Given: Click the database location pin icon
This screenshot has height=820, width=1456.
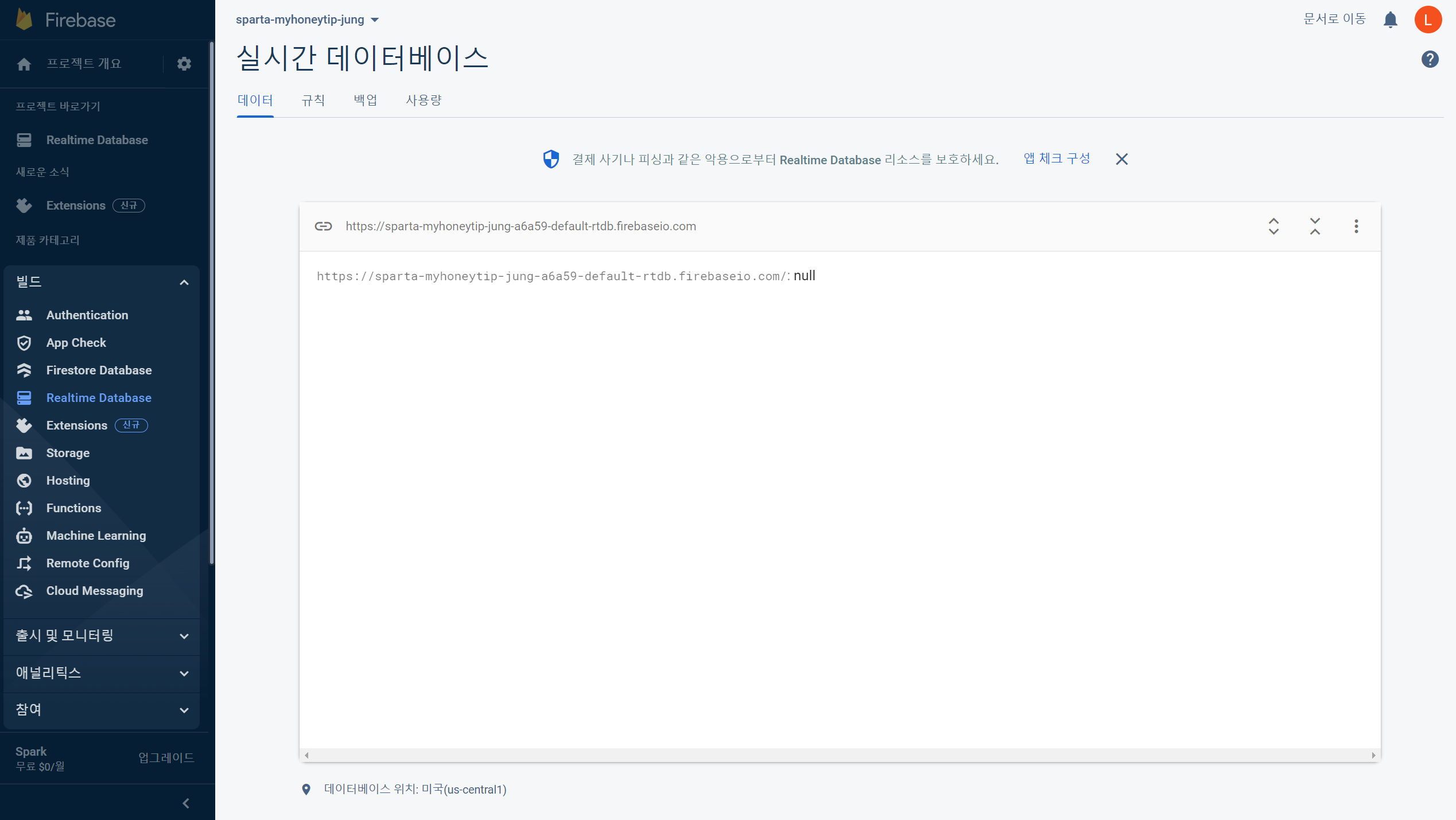Looking at the screenshot, I should [x=306, y=790].
